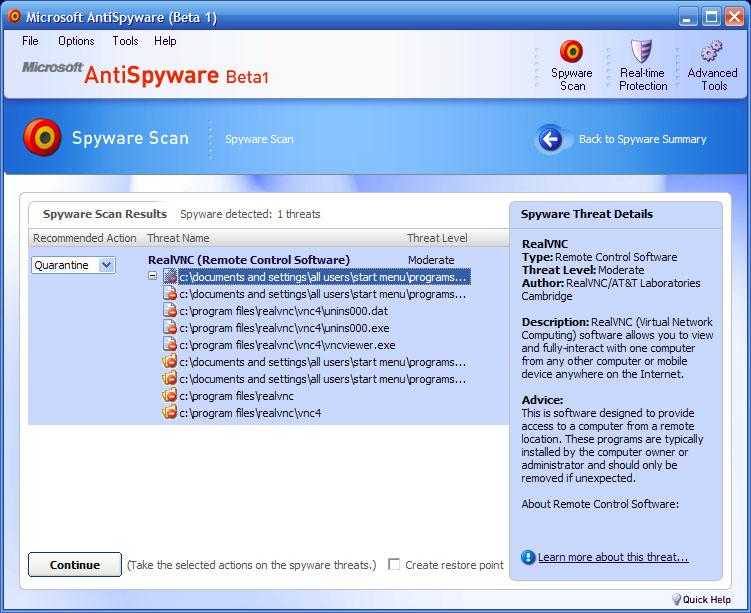The image size is (751, 613).
Task: Click the Quick Help lightbulb icon
Action: (x=676, y=599)
